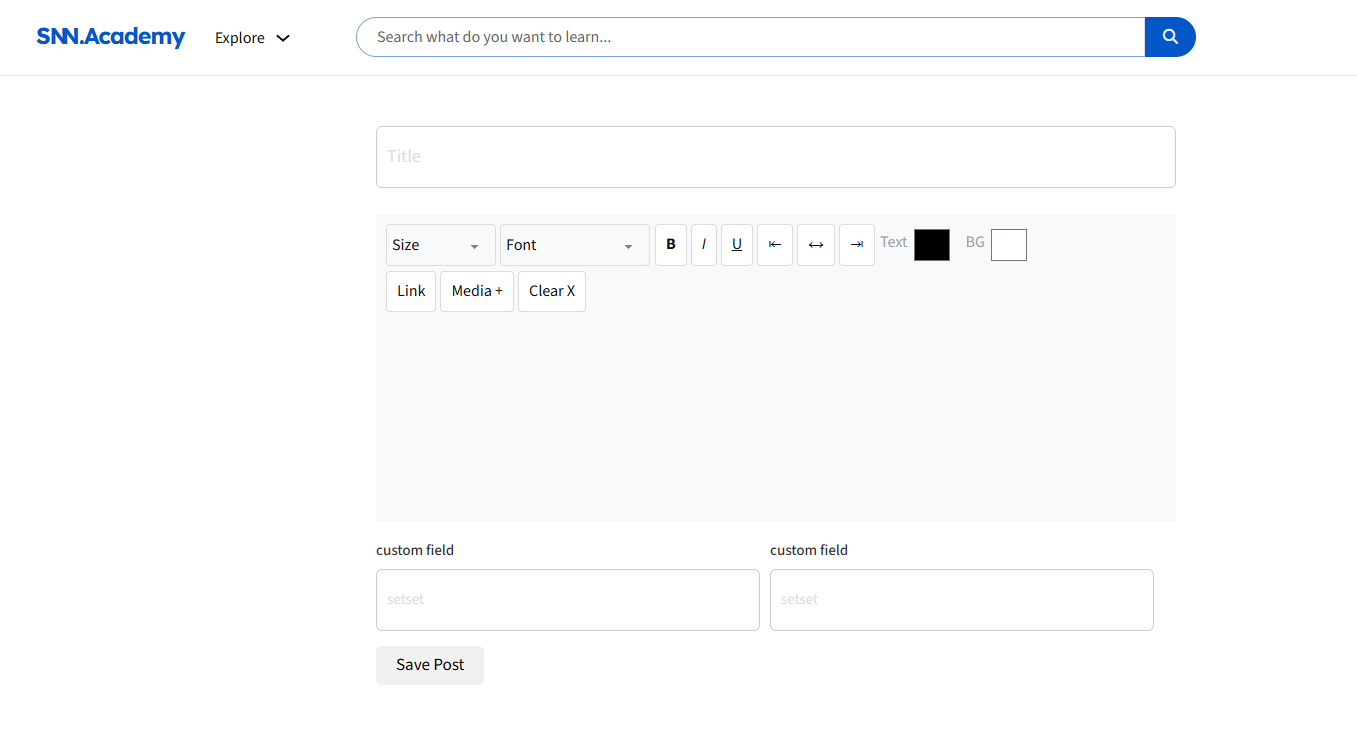Save the post with Save Post
Screen dimensions: 1357x730
[x=430, y=665]
